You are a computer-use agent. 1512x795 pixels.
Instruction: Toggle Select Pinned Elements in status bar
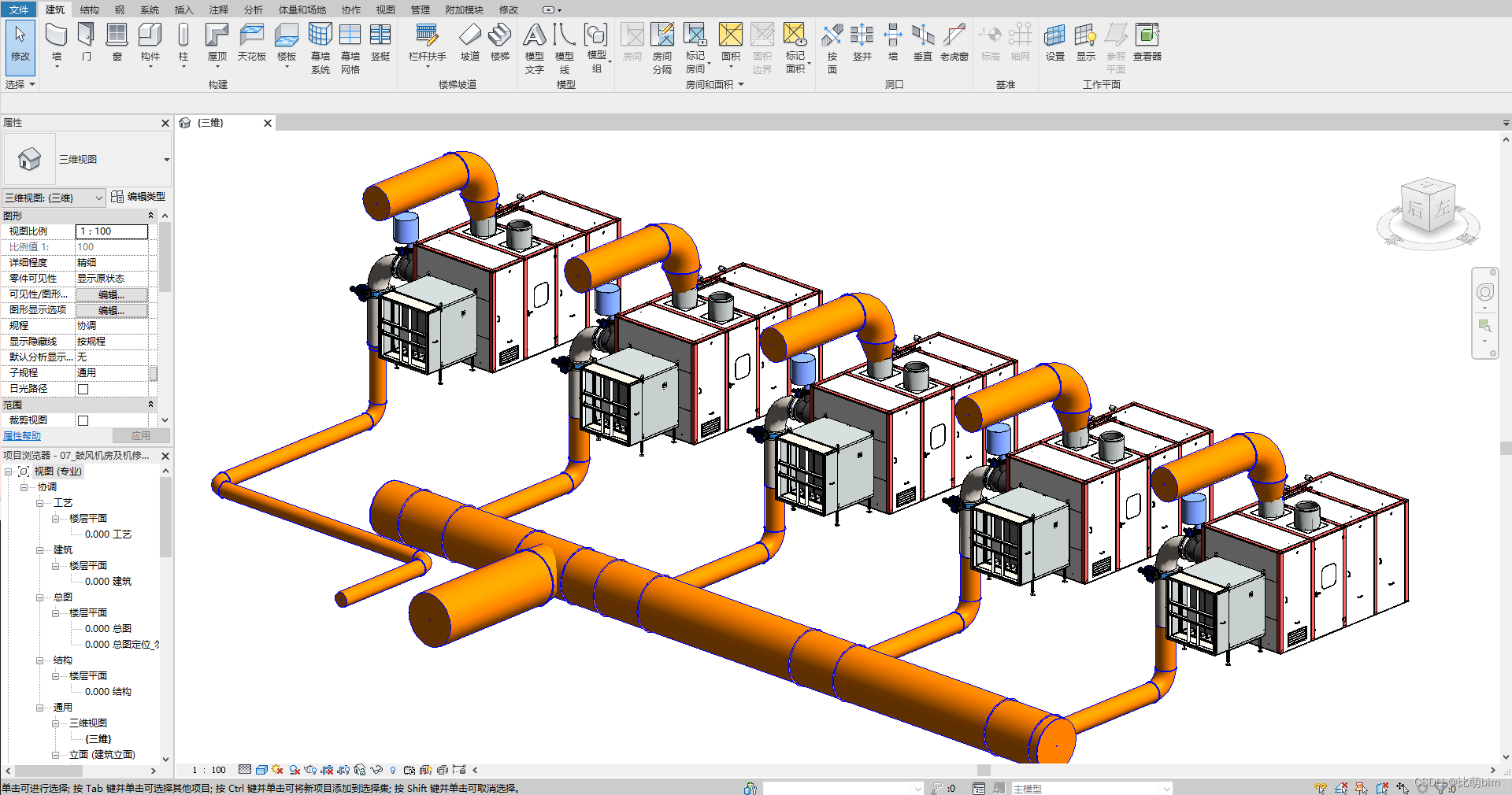[1362, 788]
